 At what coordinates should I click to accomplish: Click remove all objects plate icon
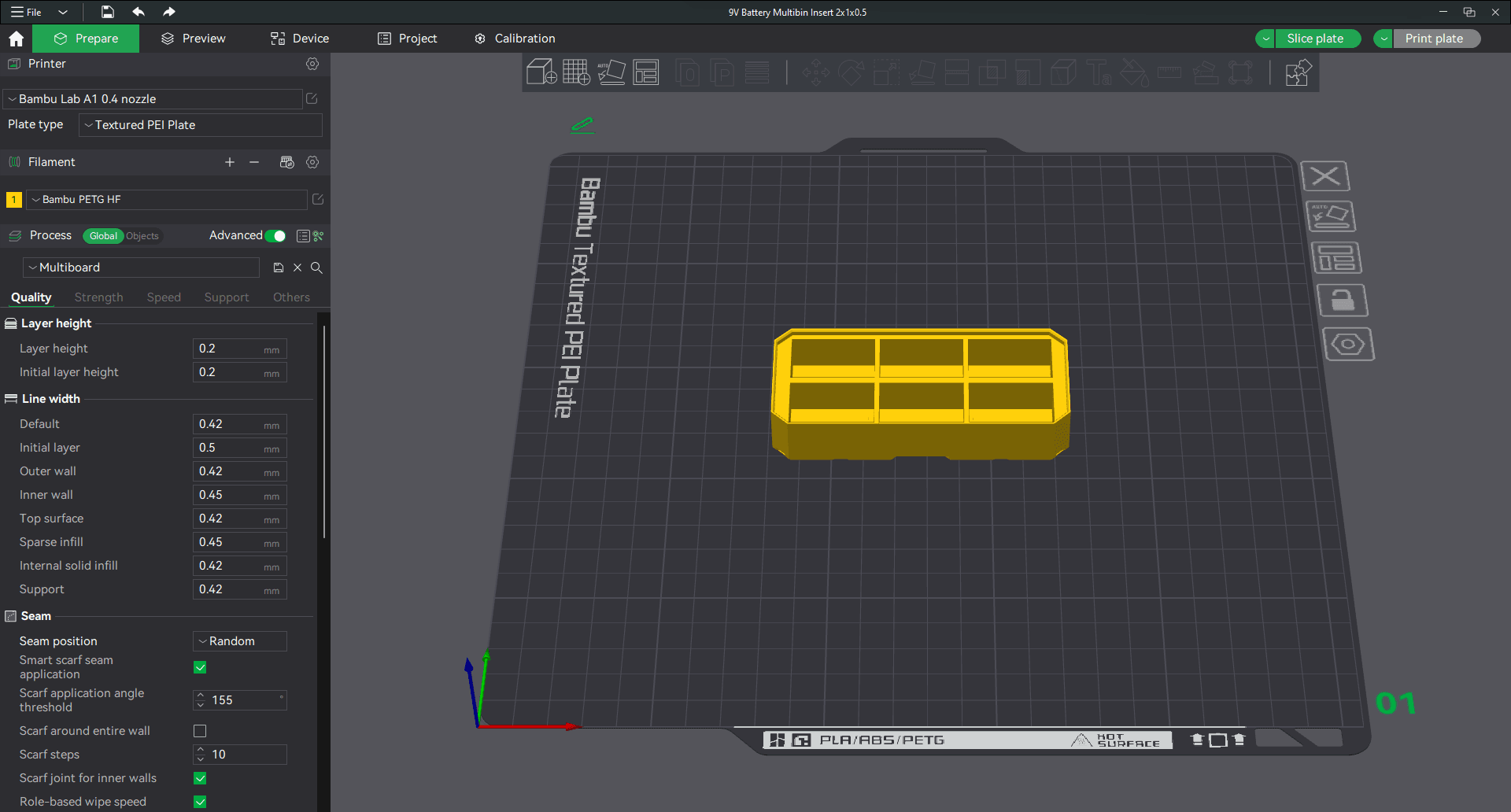pos(1325,175)
